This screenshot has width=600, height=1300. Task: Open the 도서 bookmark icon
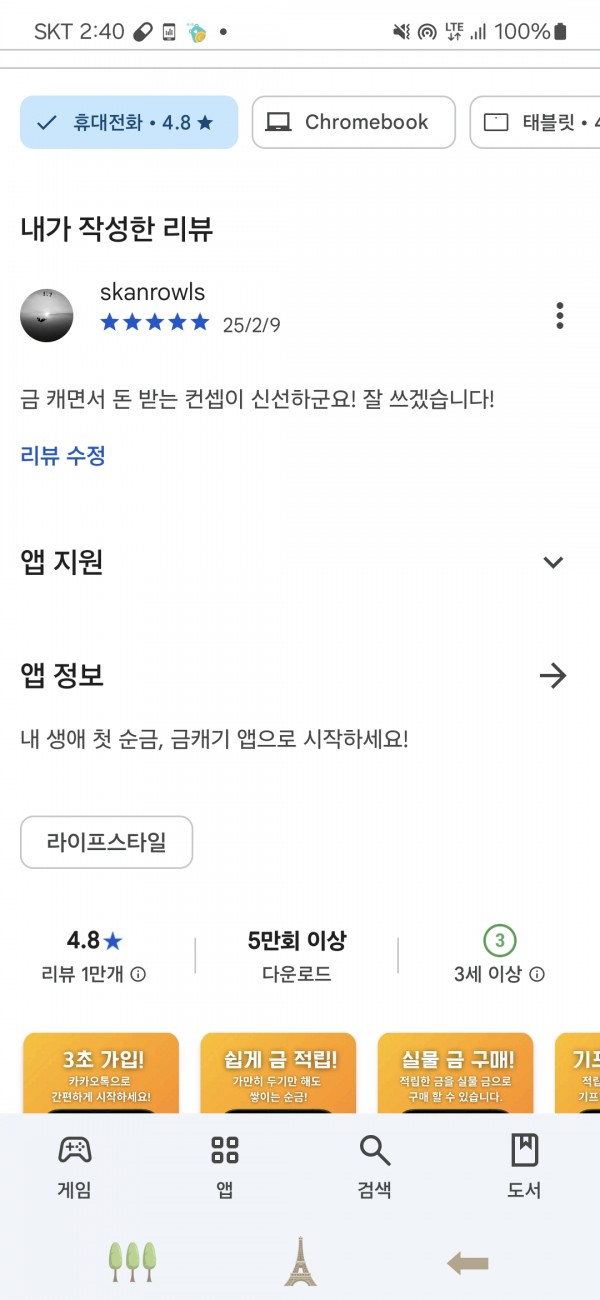tap(524, 1150)
